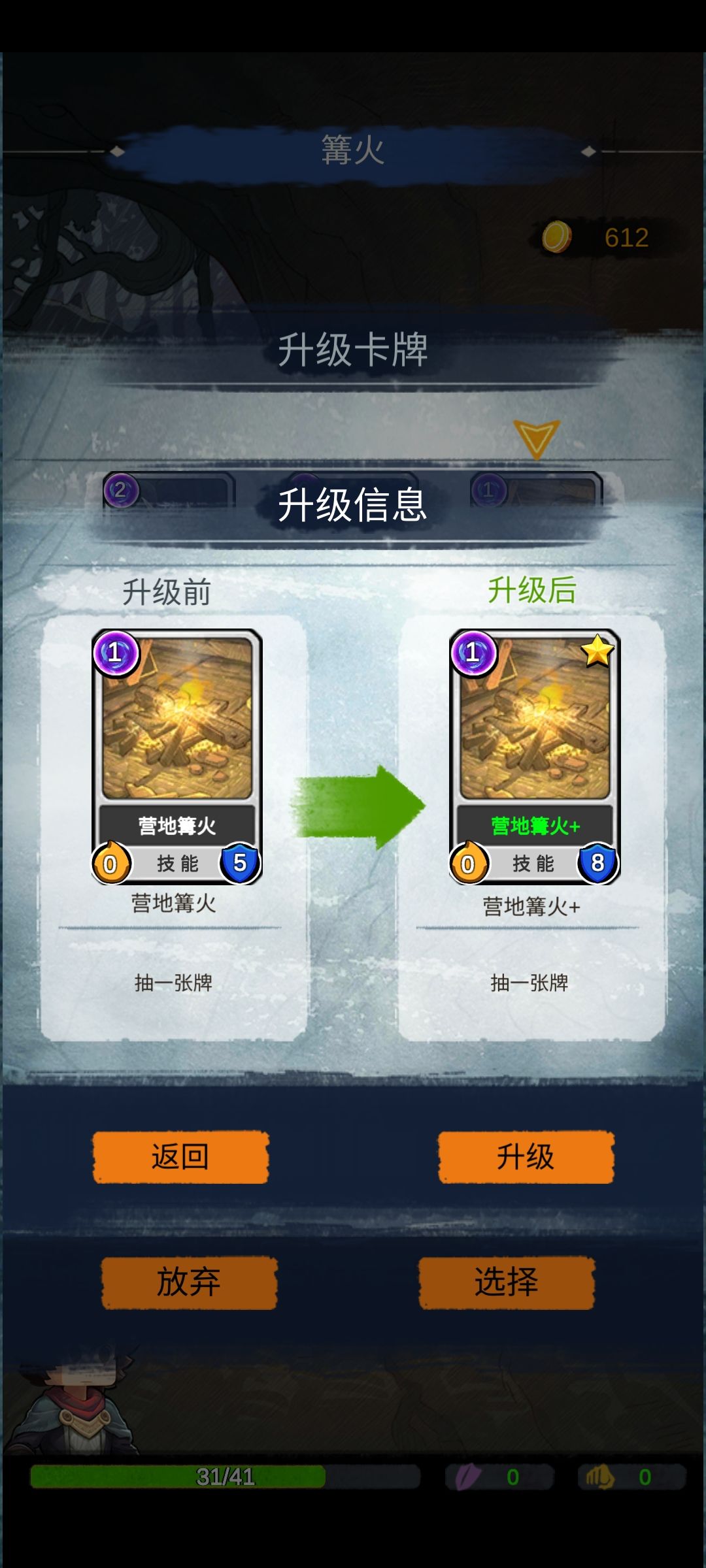The image size is (706, 1568).
Task: Click the orange flame 0 badge on the upgraded card
Action: (x=468, y=862)
